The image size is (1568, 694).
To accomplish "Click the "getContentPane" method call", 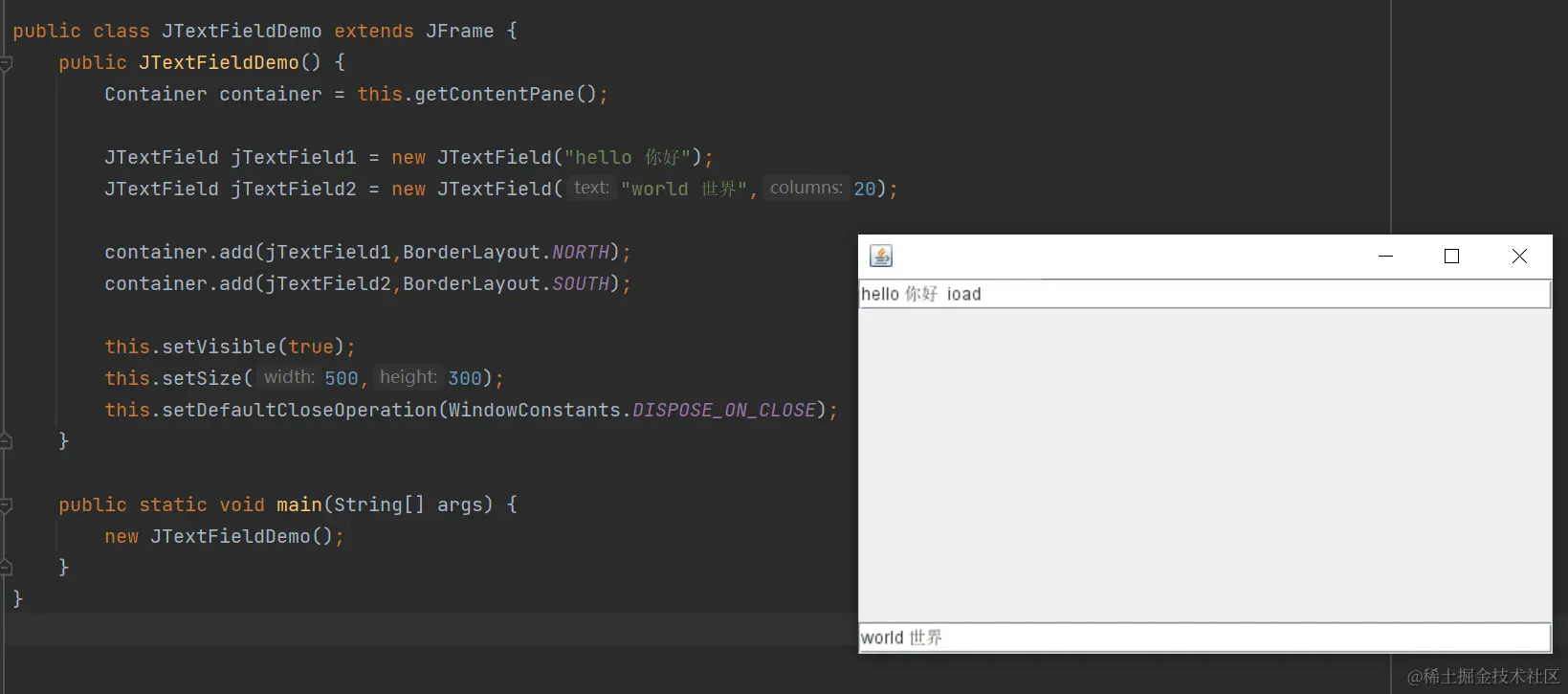I will click(495, 94).
